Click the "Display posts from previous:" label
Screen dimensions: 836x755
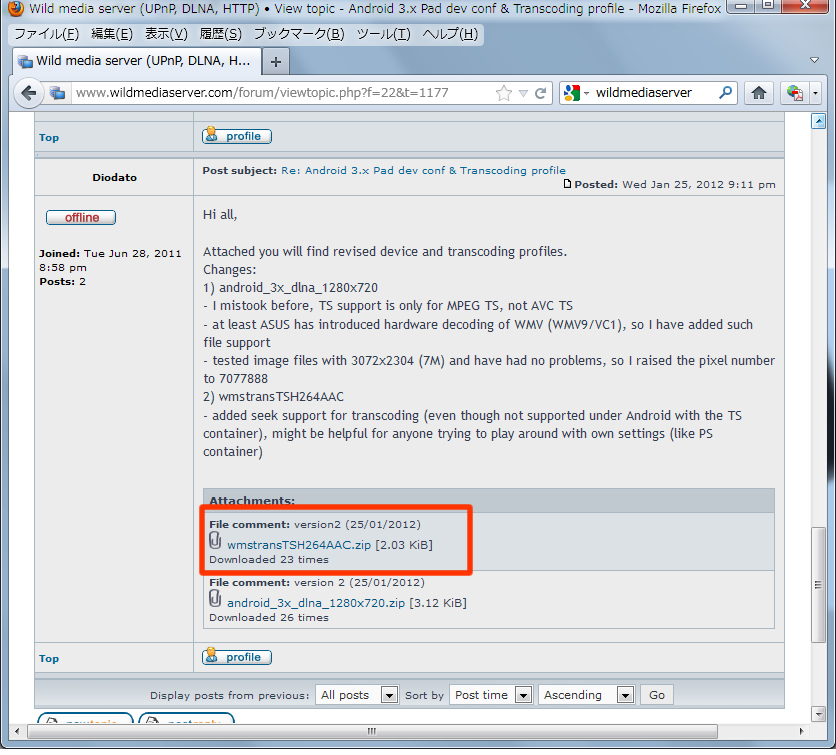[x=229, y=696]
